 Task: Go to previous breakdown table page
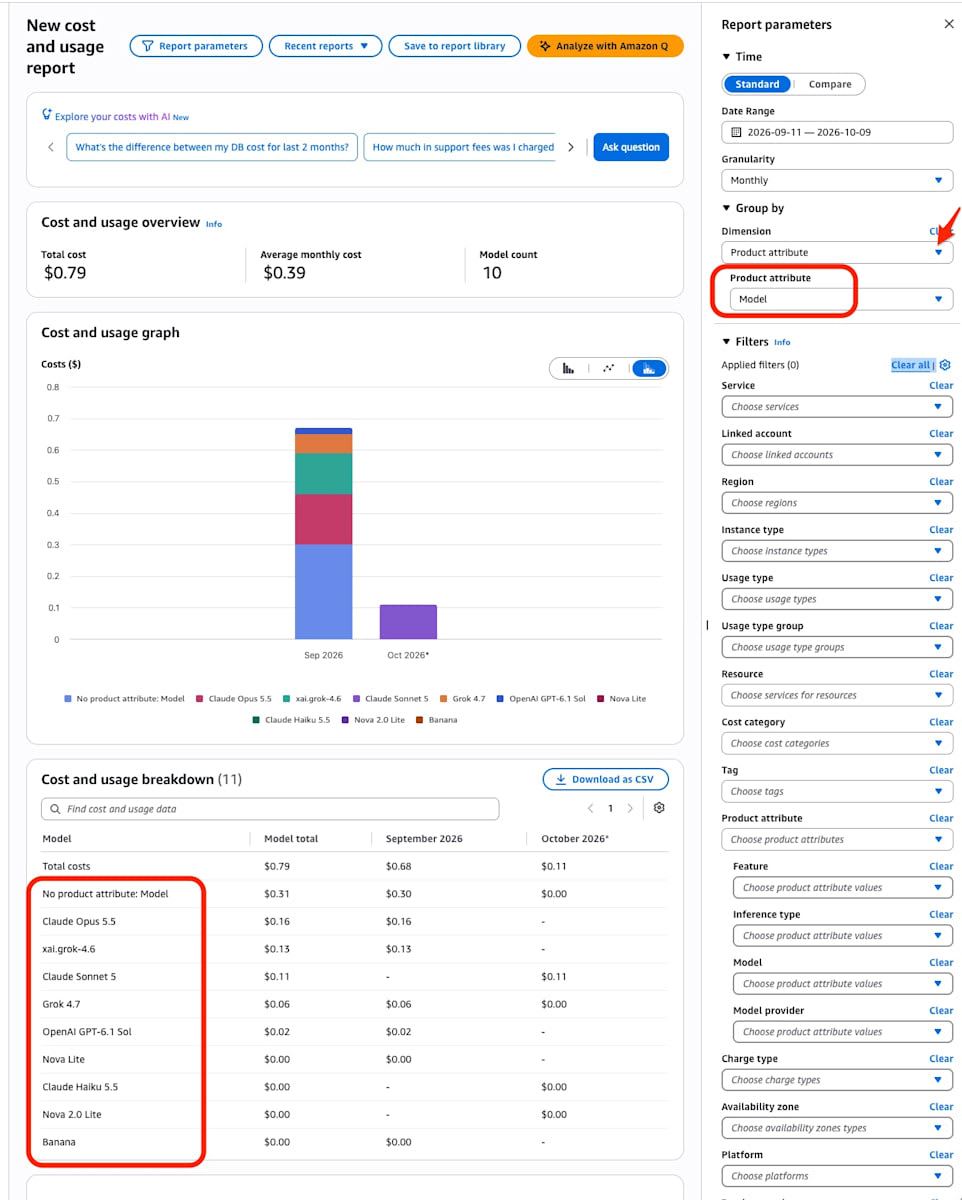click(x=590, y=808)
